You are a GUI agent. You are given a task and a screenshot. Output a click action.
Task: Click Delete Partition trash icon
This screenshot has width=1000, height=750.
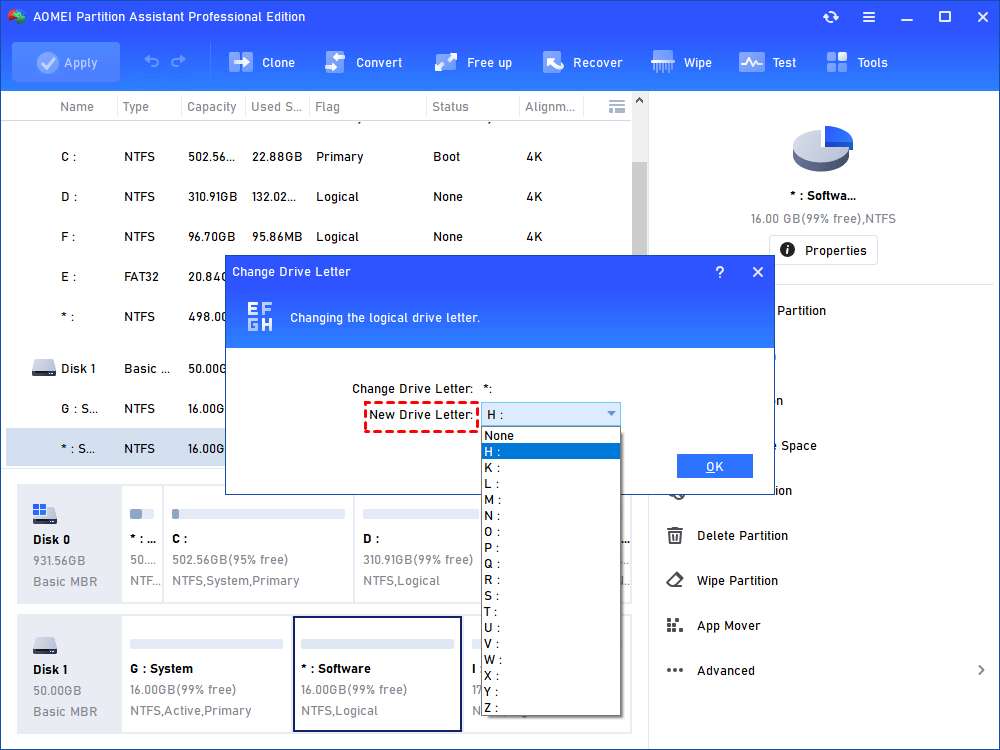tap(675, 535)
